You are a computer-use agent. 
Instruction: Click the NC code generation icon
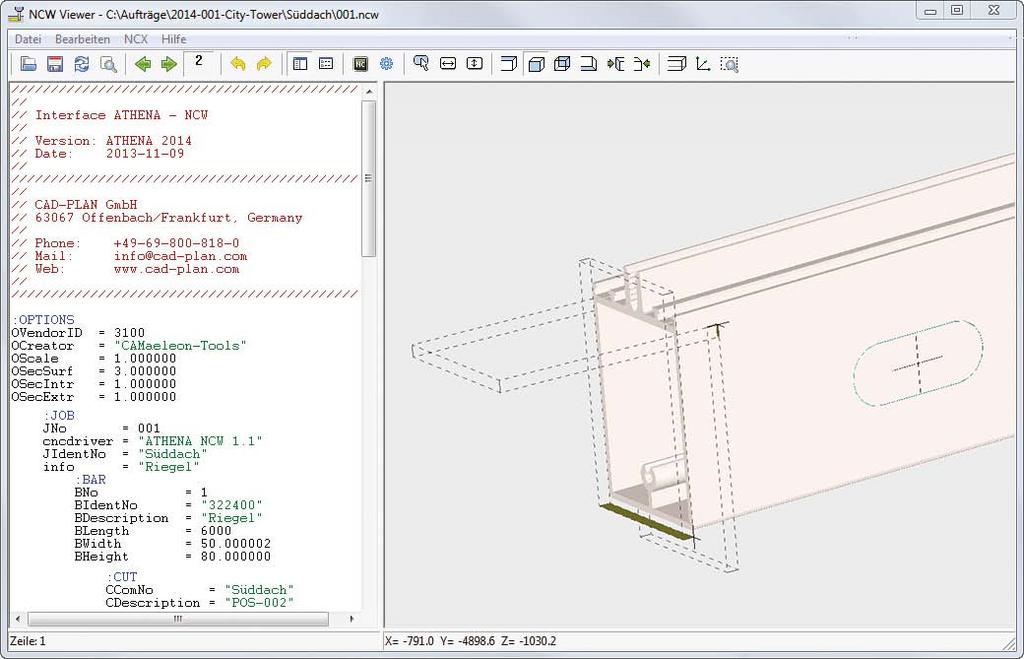(360, 64)
